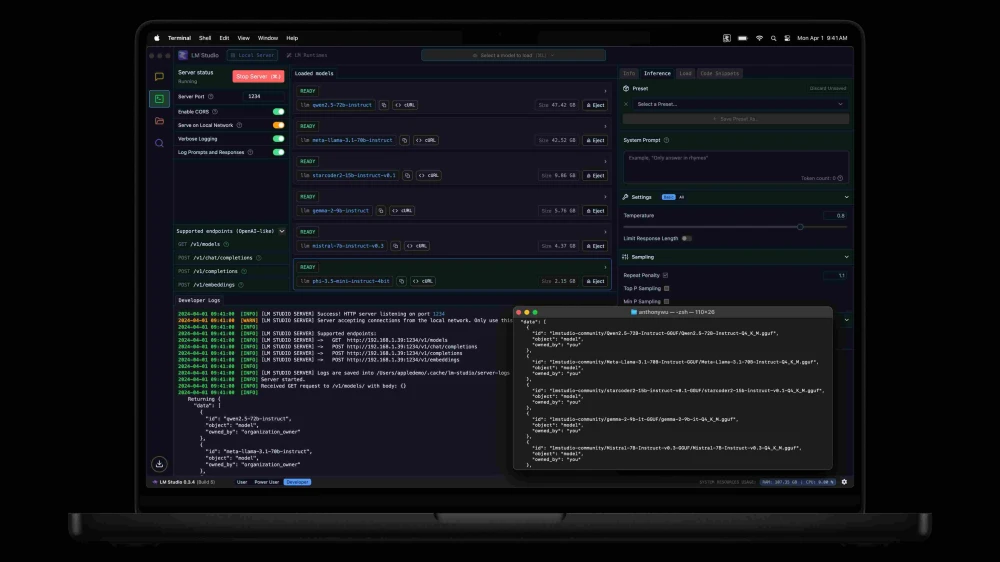
Task: Open the Downloads icon at sidebar bottom
Action: click(x=159, y=464)
